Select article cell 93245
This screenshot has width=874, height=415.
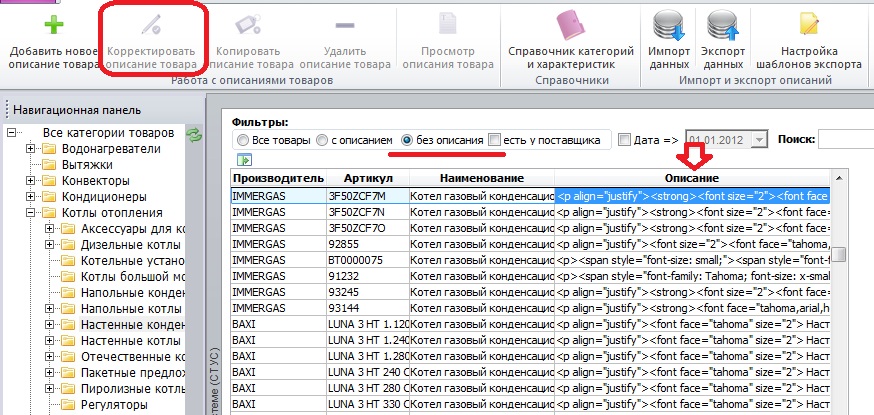pos(368,292)
